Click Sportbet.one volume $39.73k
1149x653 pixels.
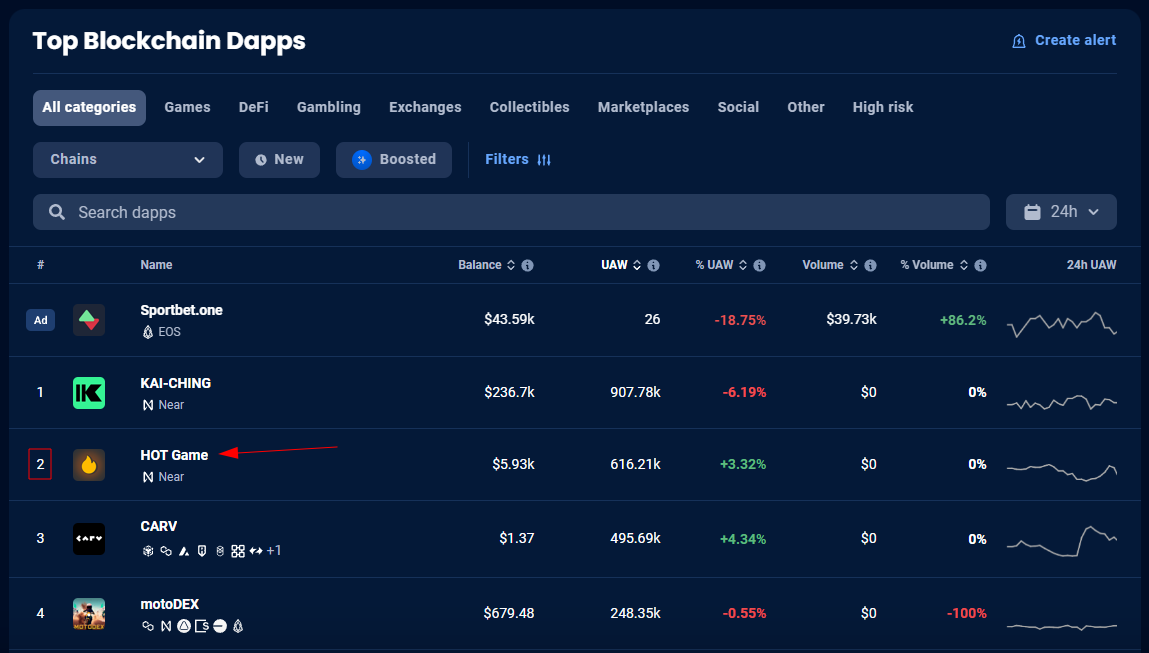tap(851, 320)
